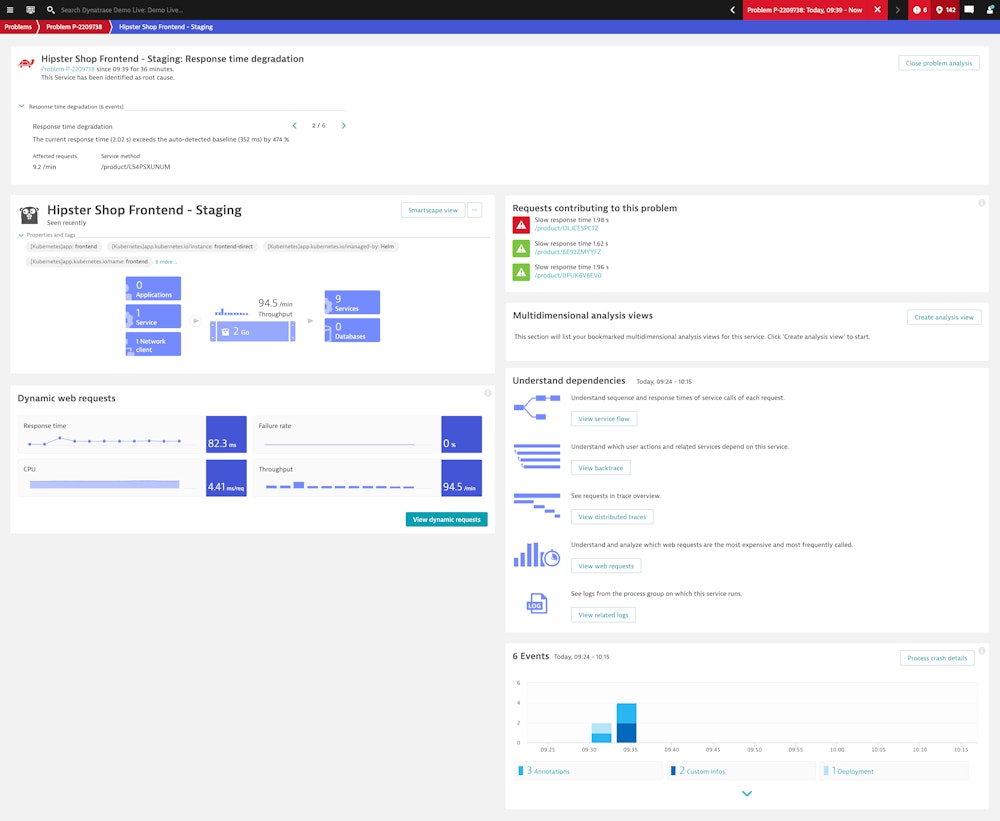Click the green warning icon beside slow response 1.62s

click(520, 248)
